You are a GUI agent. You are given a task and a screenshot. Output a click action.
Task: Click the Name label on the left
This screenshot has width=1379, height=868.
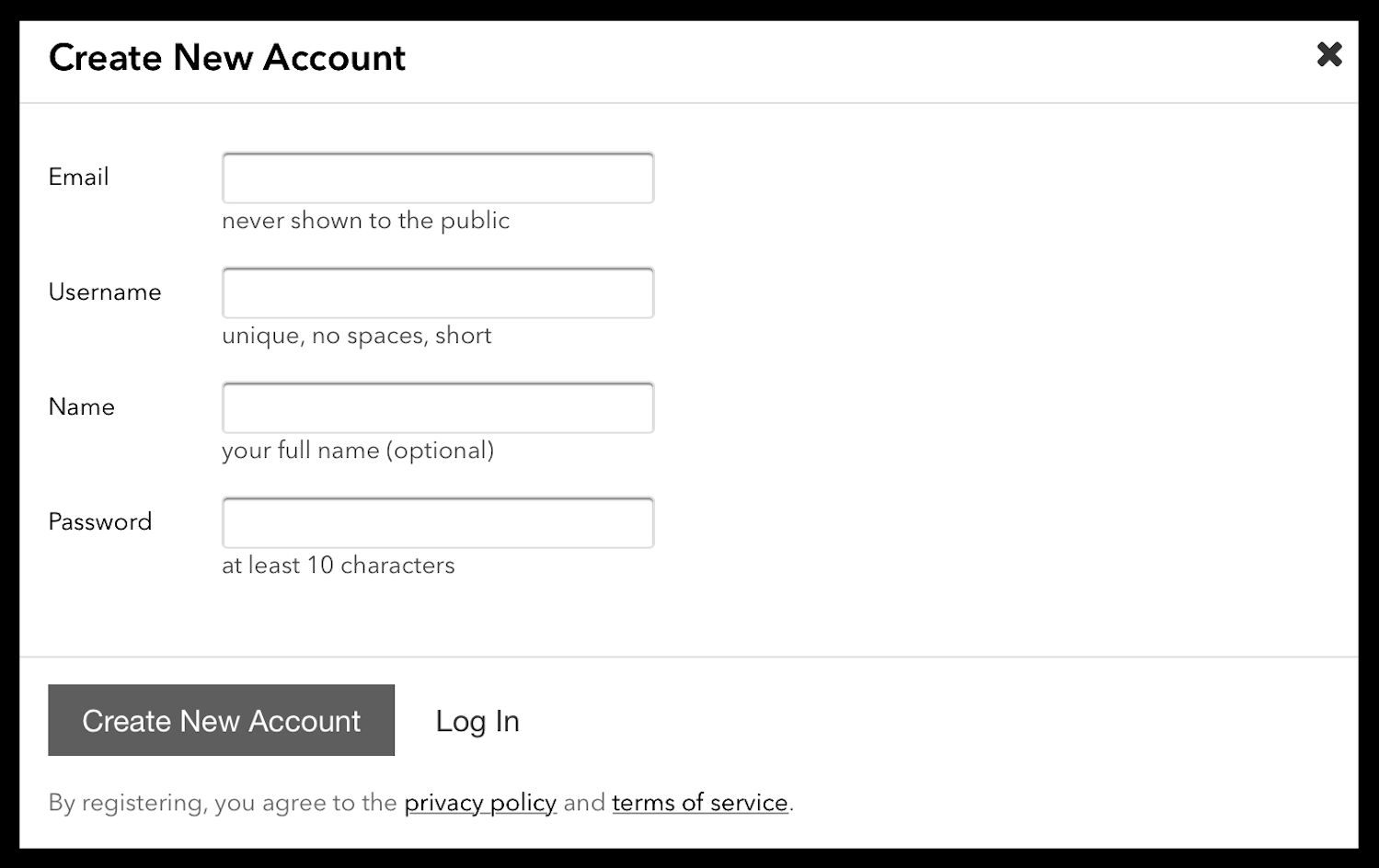pos(81,407)
